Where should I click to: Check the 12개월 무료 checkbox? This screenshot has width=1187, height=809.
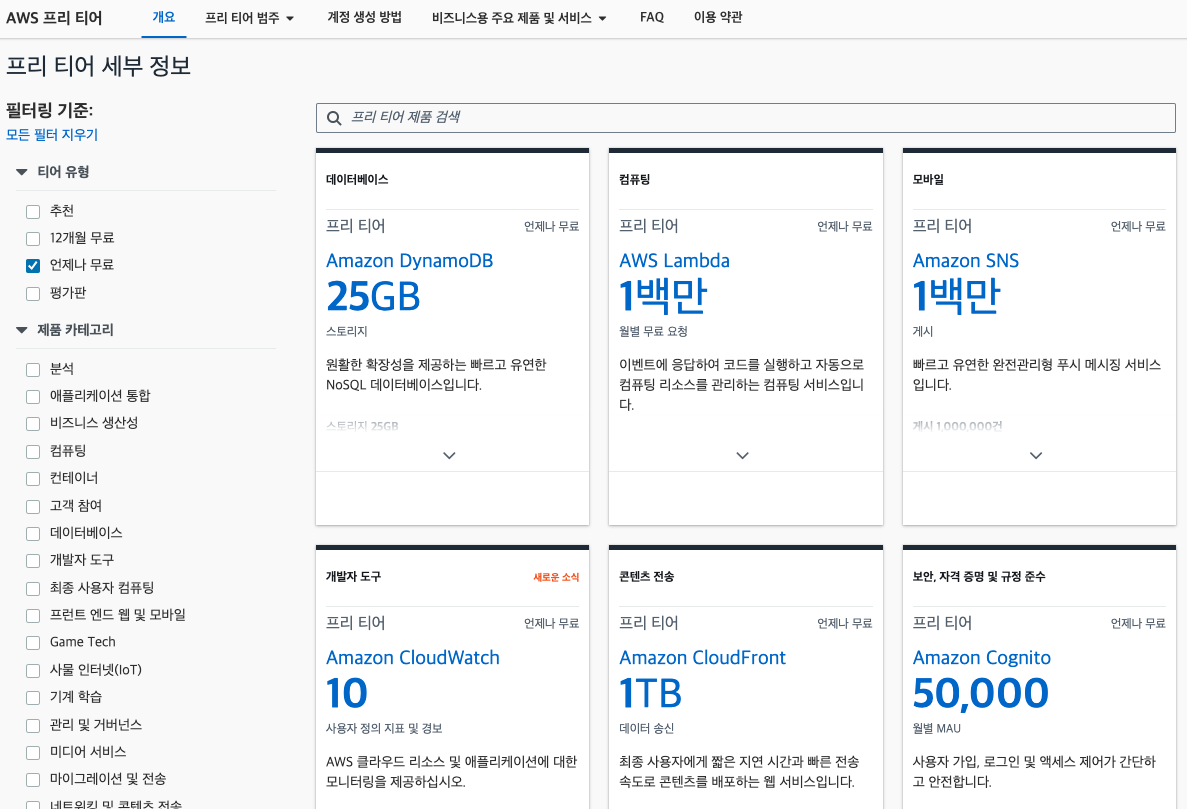(x=33, y=239)
